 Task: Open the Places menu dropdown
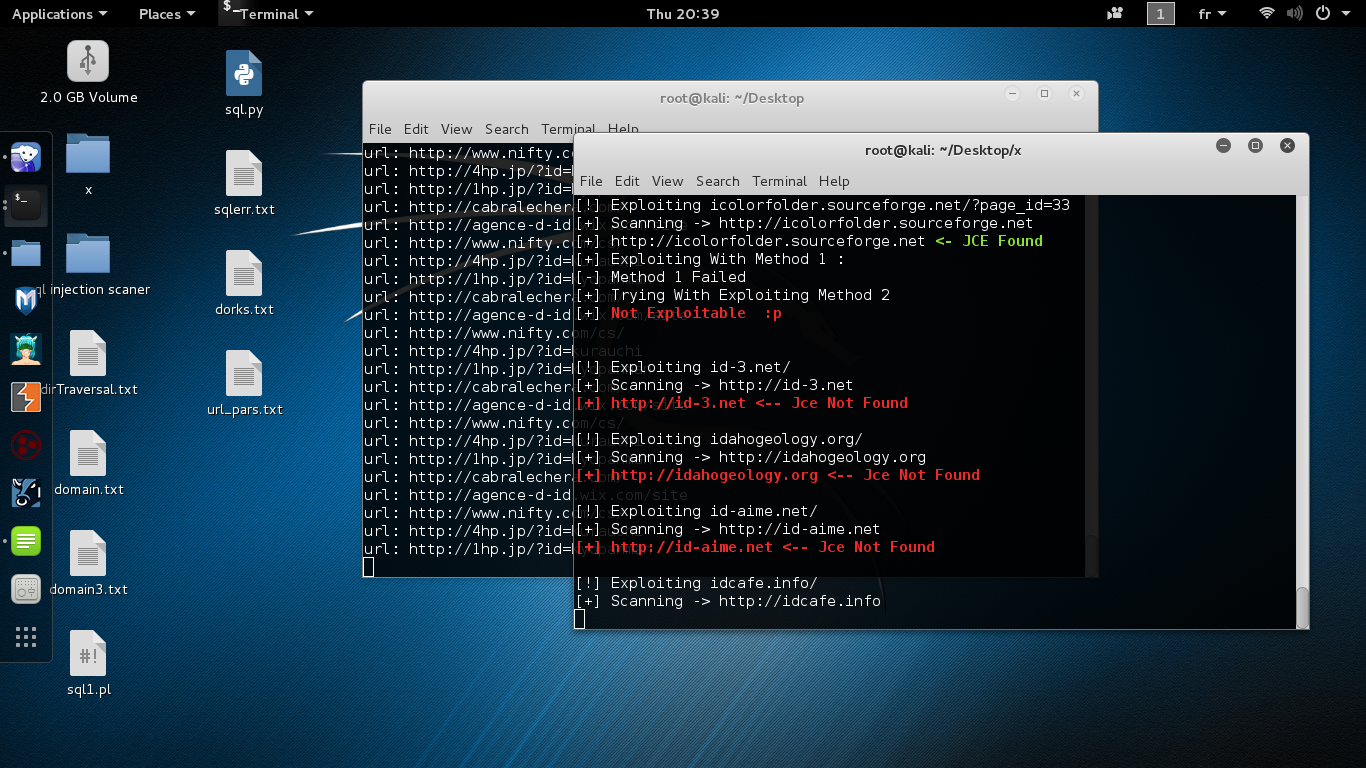point(167,14)
